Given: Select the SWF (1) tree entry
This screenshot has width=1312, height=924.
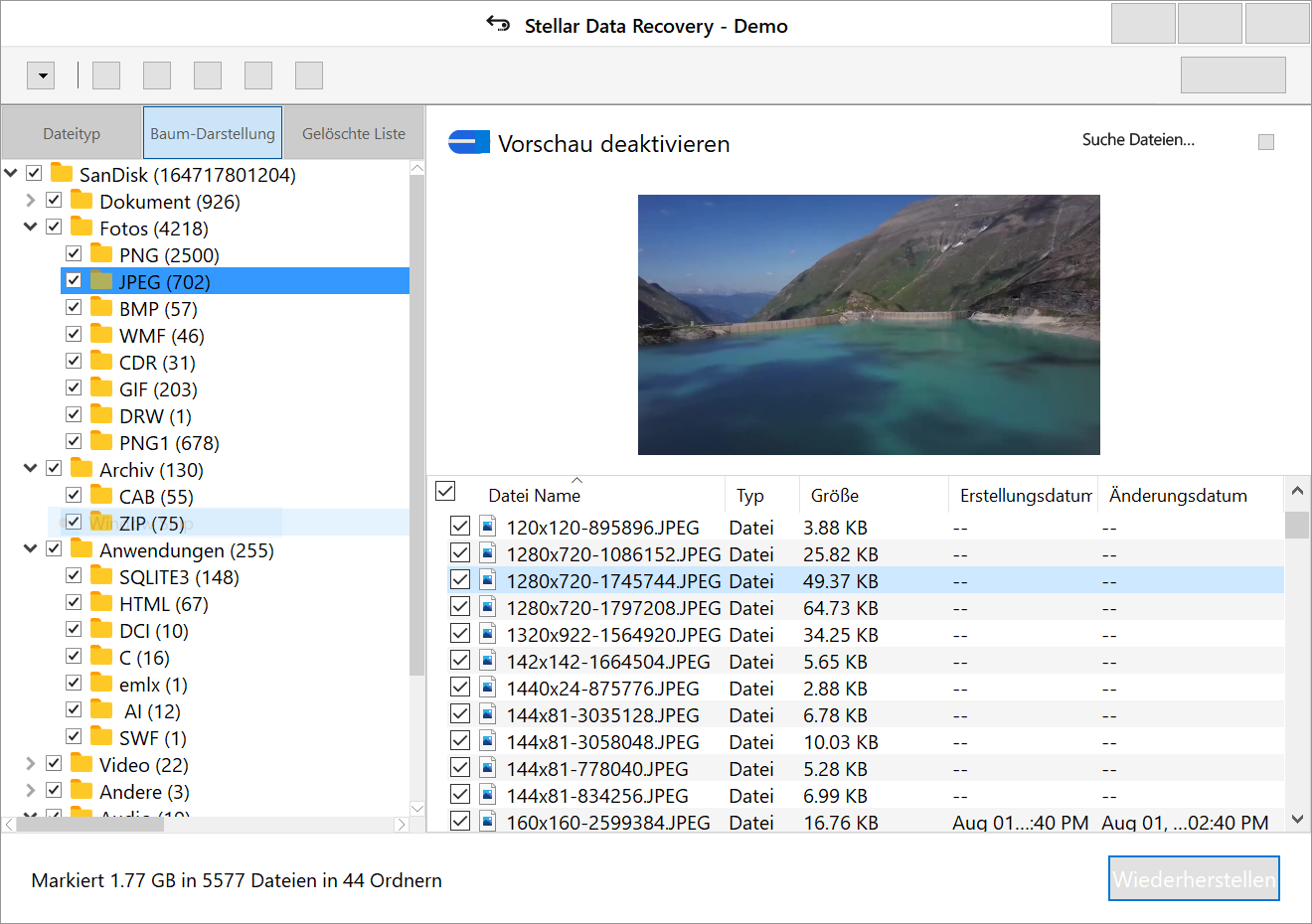Looking at the screenshot, I should point(153,737).
